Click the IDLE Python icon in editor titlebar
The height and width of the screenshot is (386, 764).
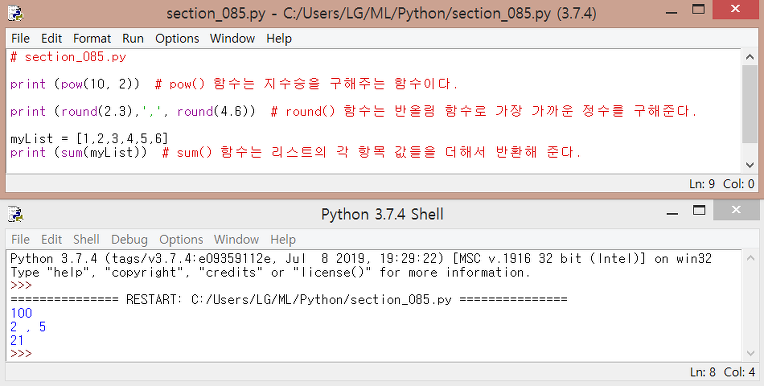coord(16,12)
